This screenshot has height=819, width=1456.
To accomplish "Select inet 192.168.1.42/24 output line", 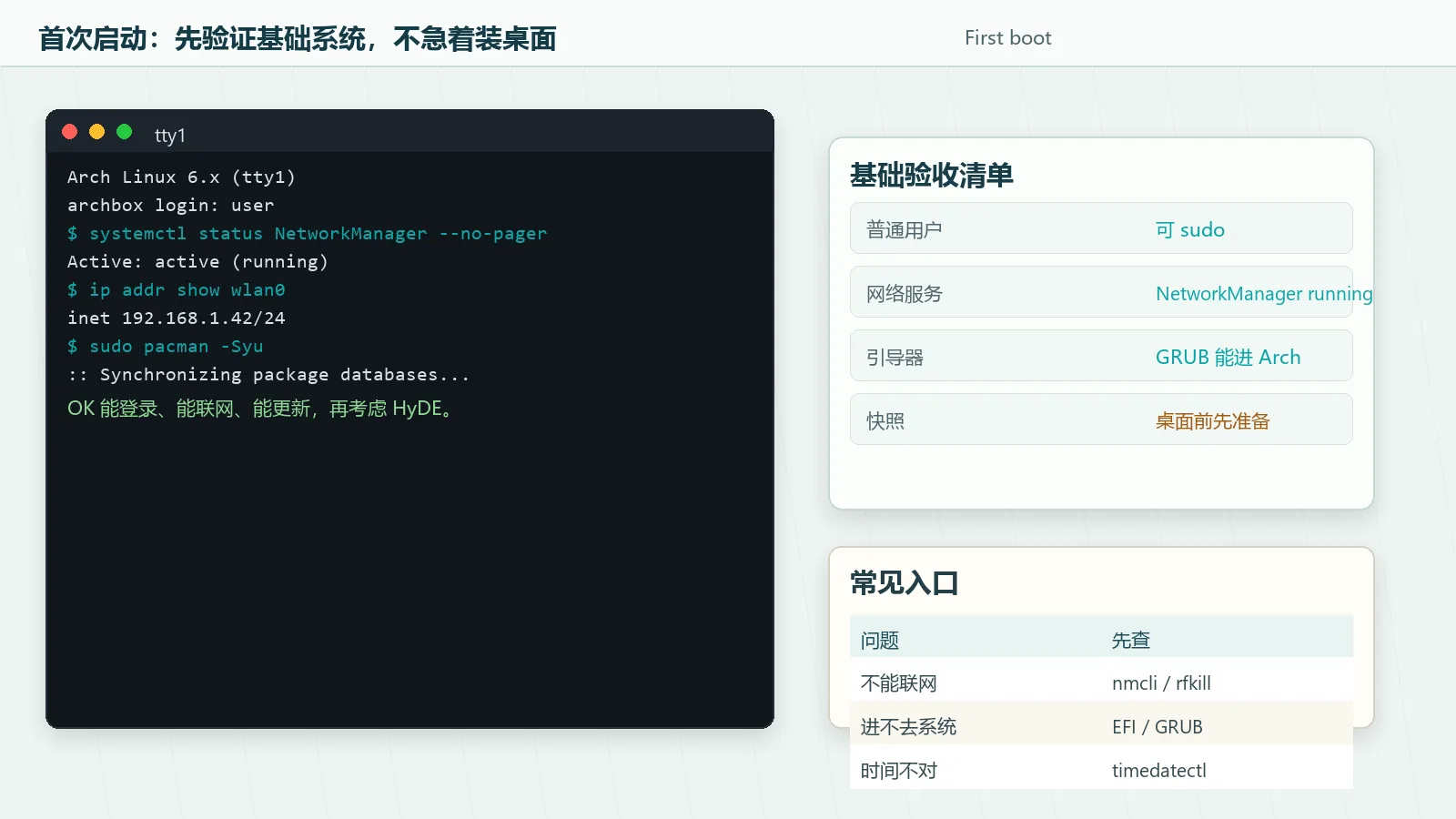I will 176,318.
